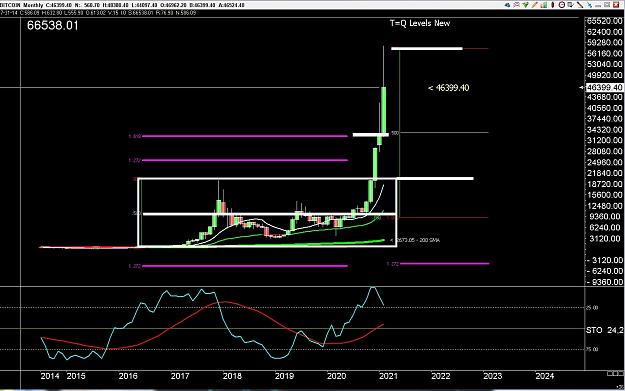
Task: Click the large 66538.01 price readout
Action: coord(53,26)
